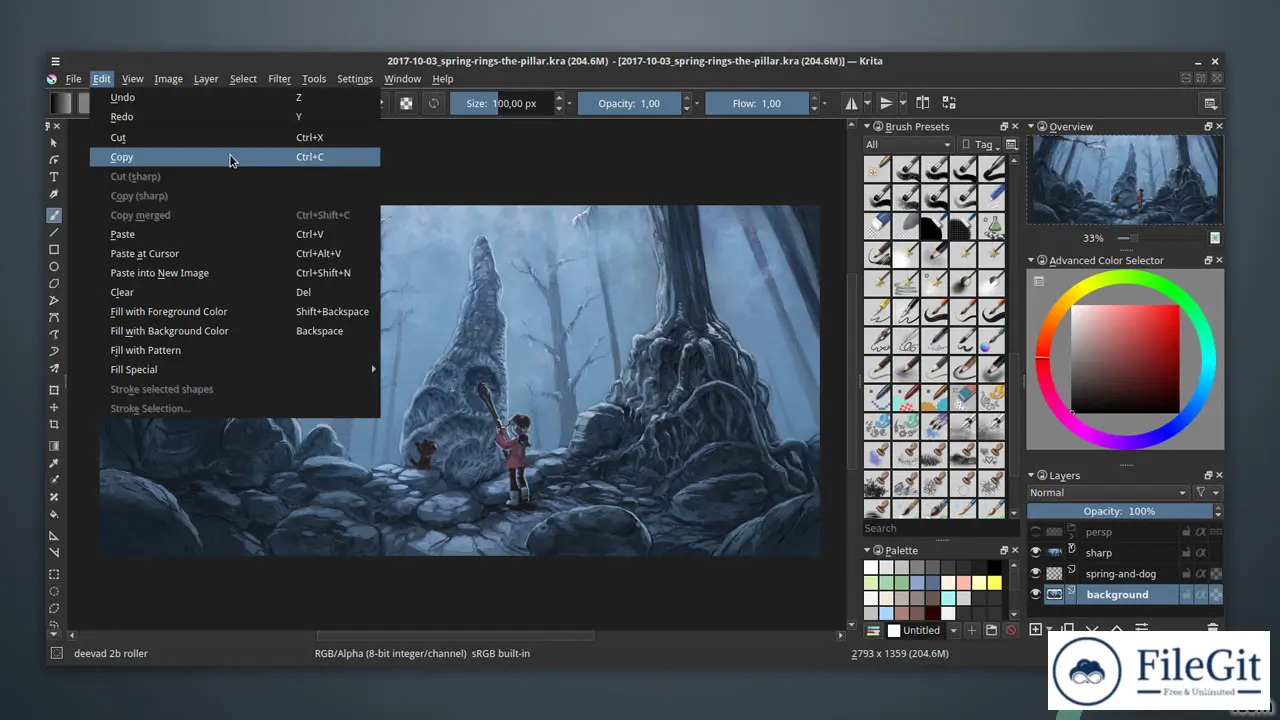
Task: Toggle lock on the sharp layer
Action: [1187, 553]
